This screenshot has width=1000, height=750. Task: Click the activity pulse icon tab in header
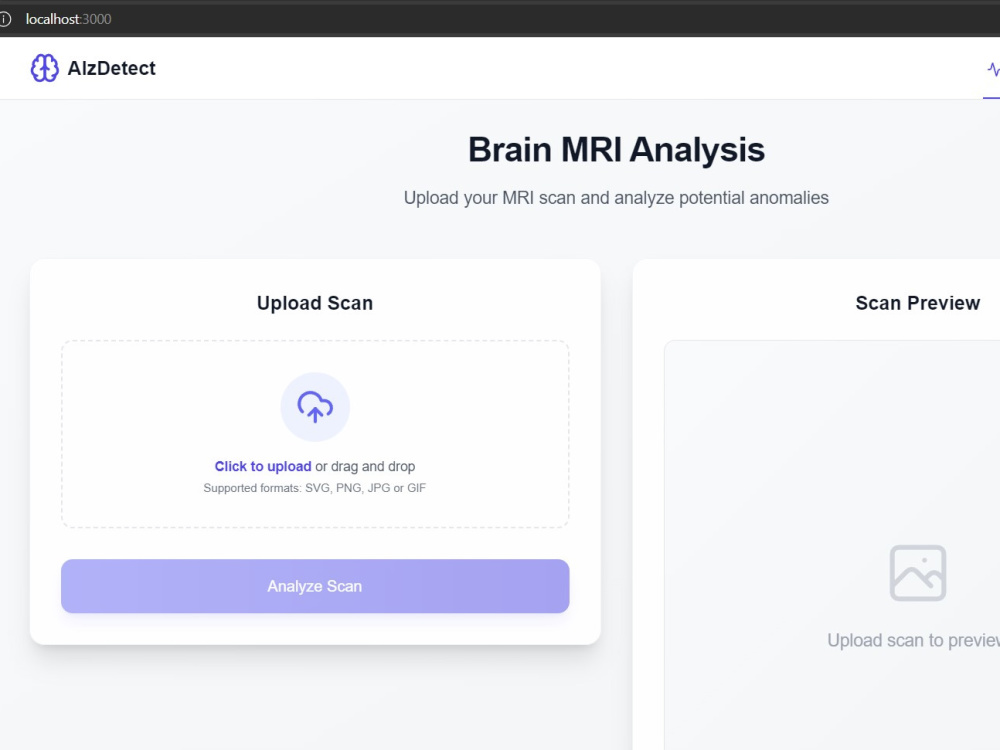[994, 68]
